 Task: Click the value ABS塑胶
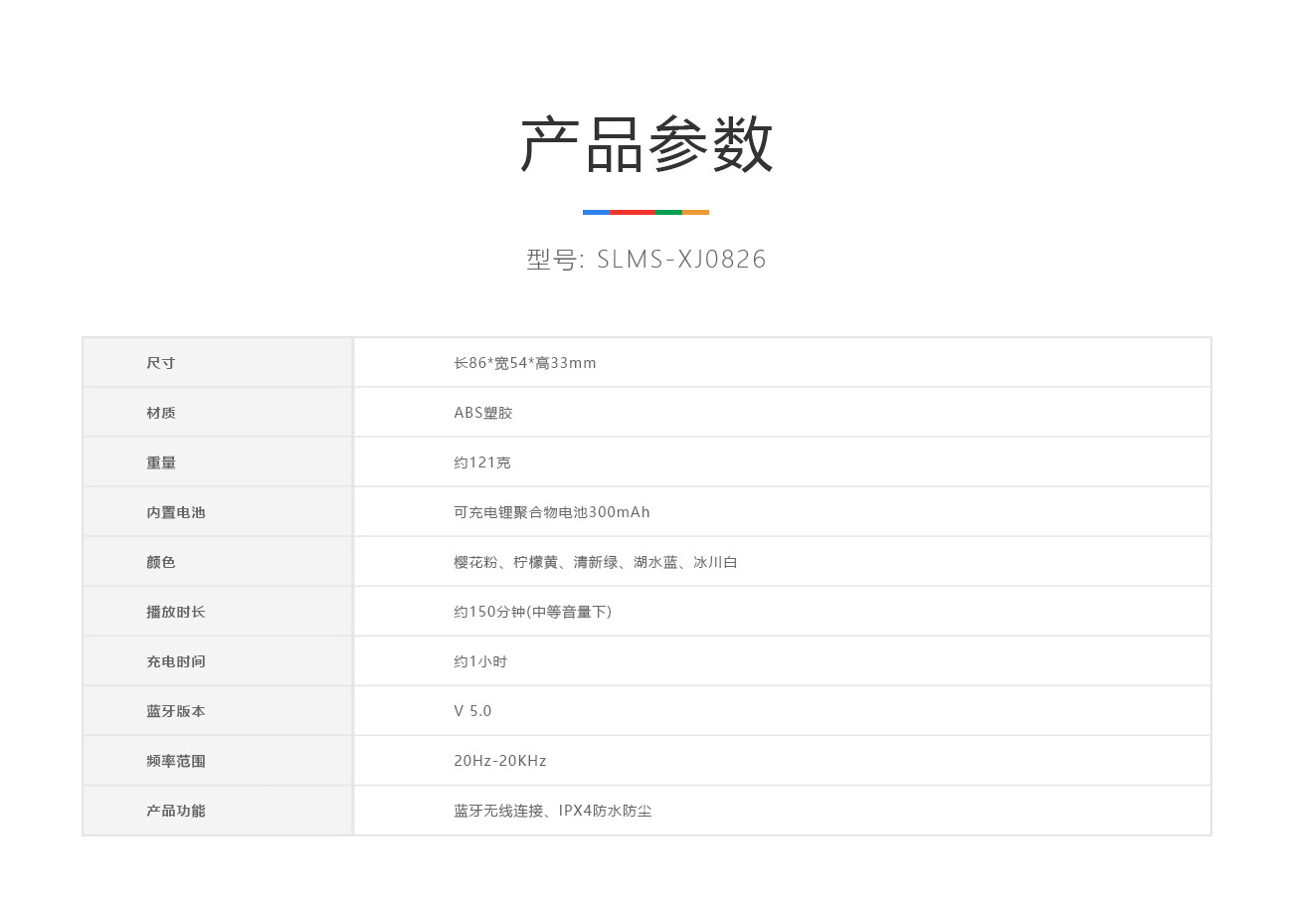click(483, 413)
